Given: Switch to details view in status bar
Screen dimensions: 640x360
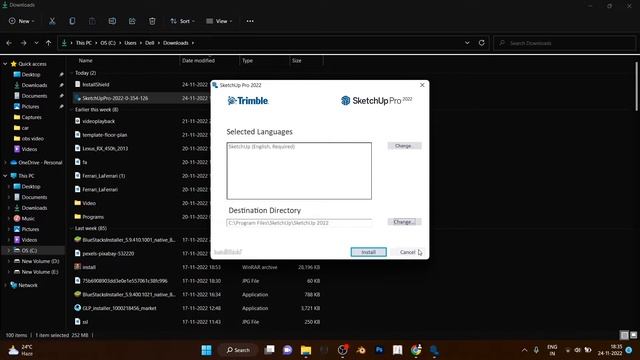Looking at the screenshot, I should point(624,335).
